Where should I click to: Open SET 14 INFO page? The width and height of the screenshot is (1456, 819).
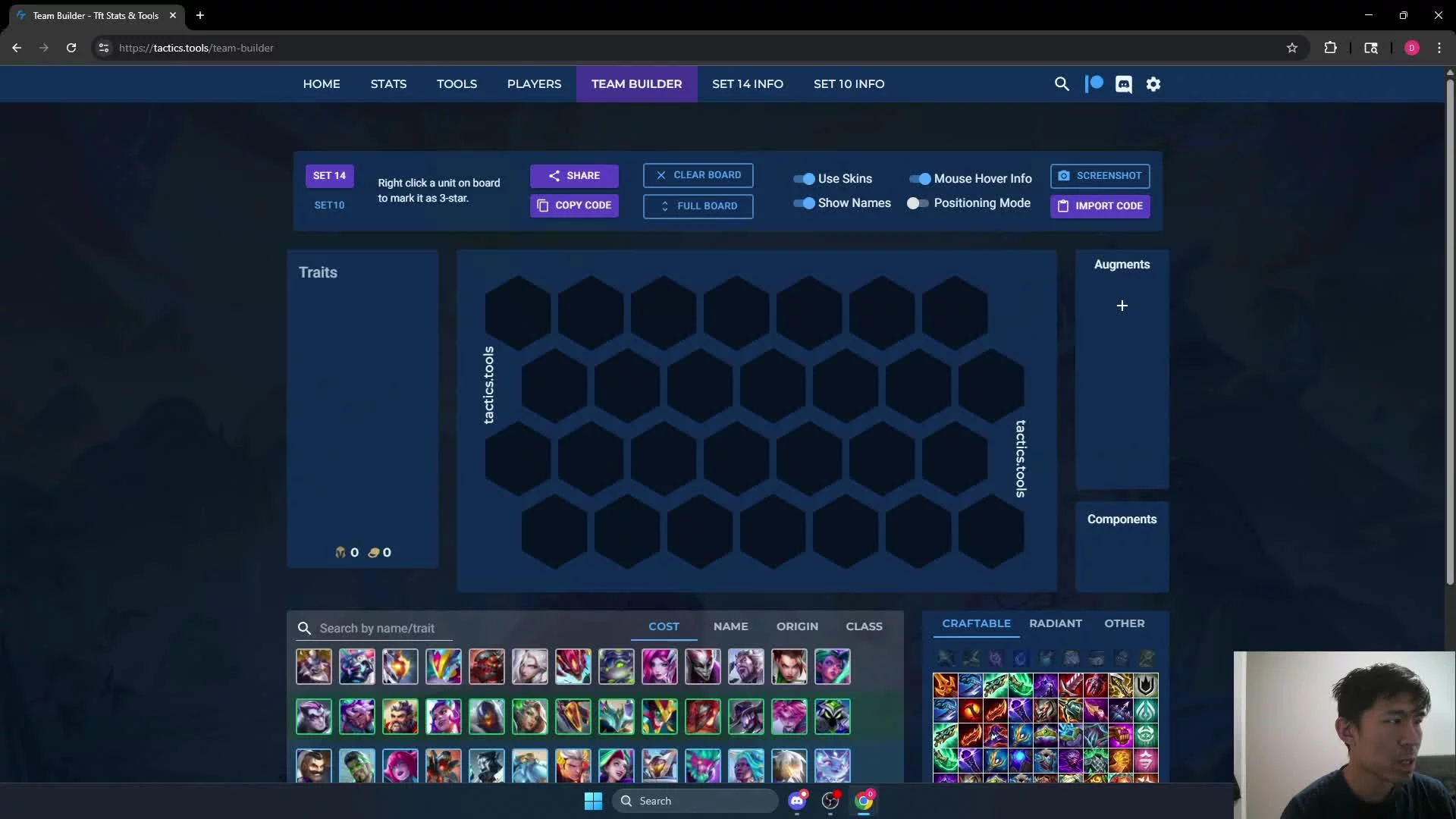point(748,84)
